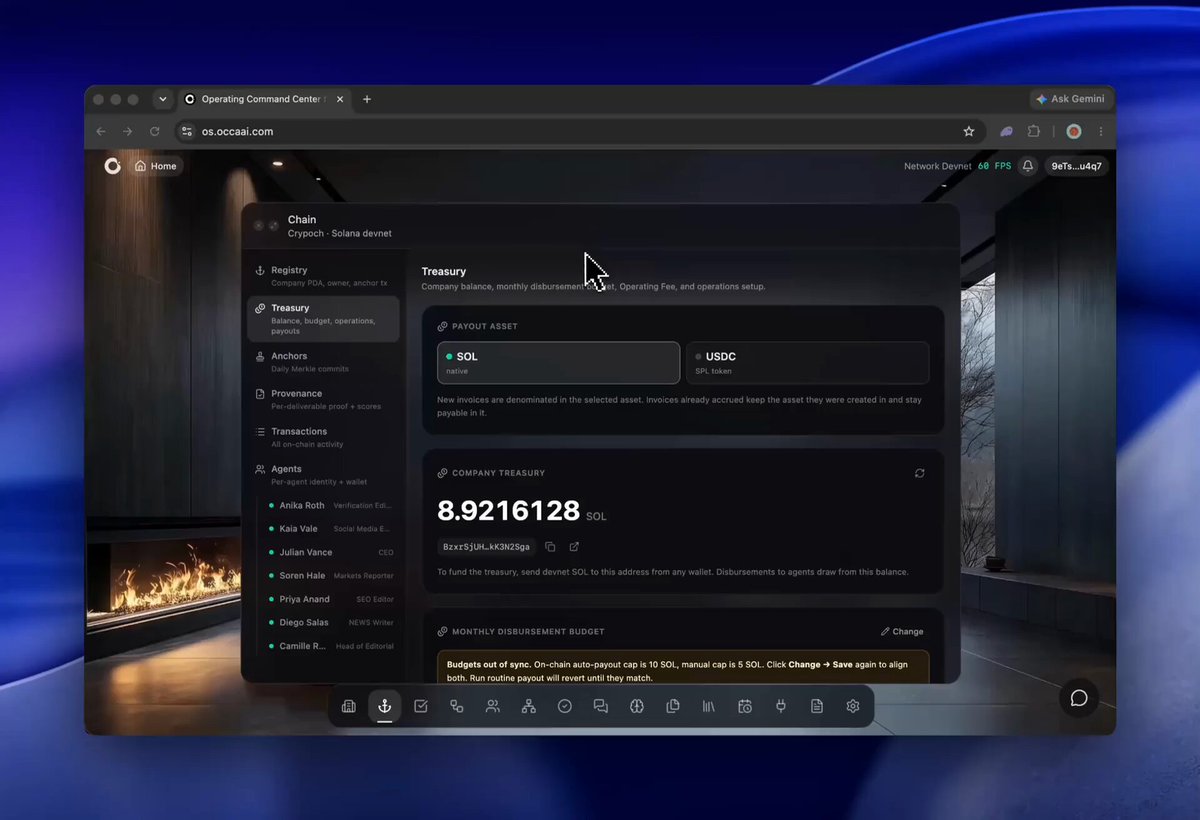Click the browser back arrow
Screen dimensions: 1200x820
pyautogui.click(x=100, y=131)
